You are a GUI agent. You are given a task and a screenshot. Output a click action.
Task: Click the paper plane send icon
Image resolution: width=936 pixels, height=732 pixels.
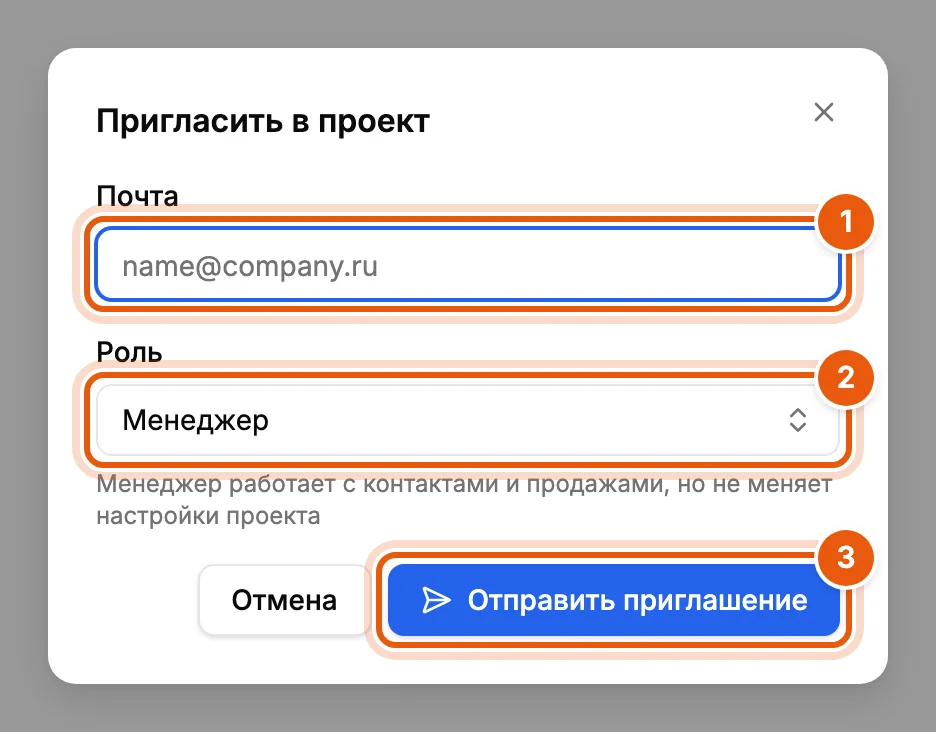coord(436,600)
